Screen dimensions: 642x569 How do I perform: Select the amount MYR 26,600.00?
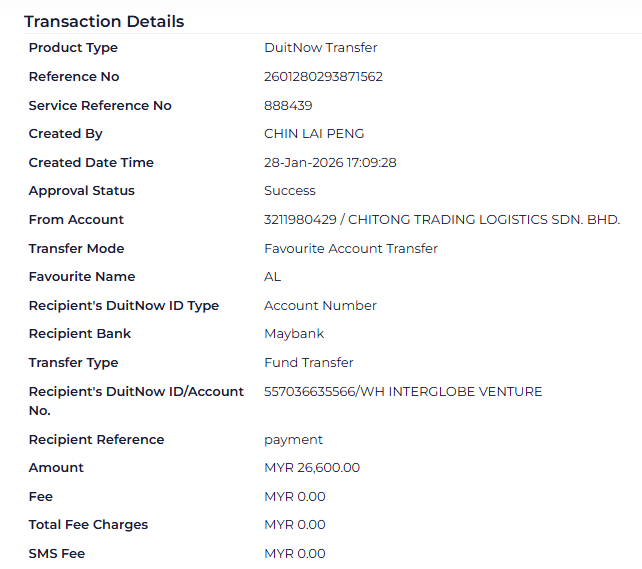[312, 468]
